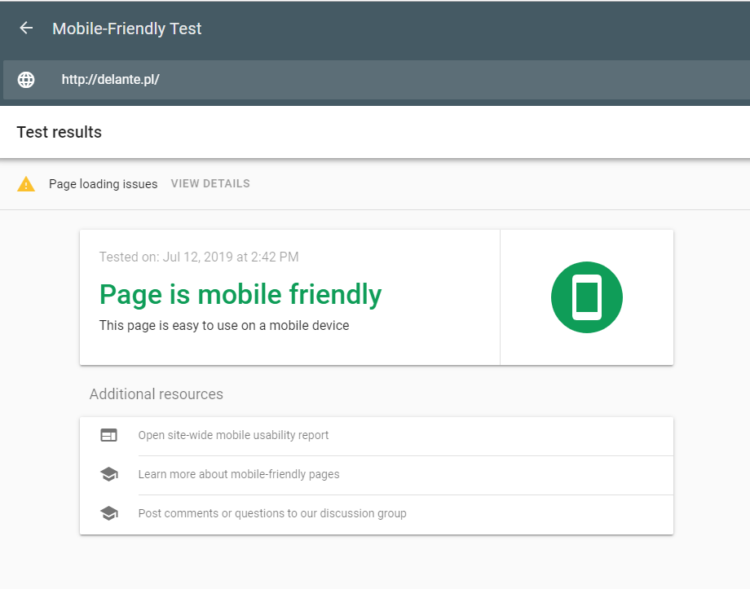Viewport: 750px width, 589px height.
Task: Click the site-wide usability report icon
Action: coord(109,435)
